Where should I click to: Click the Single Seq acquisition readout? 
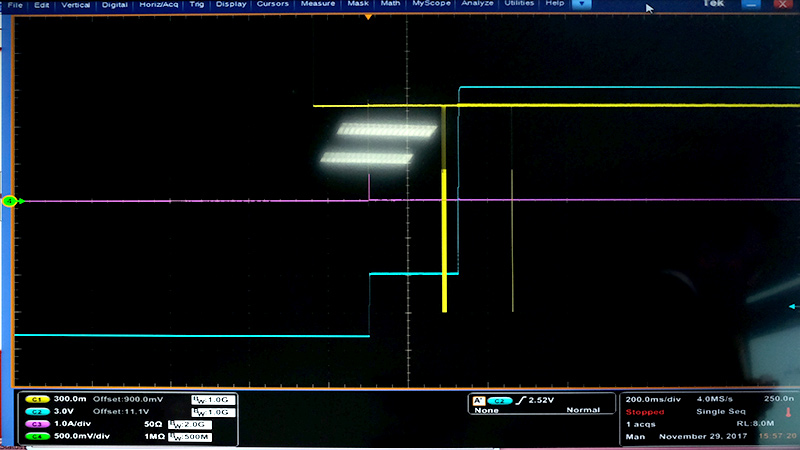[721, 411]
